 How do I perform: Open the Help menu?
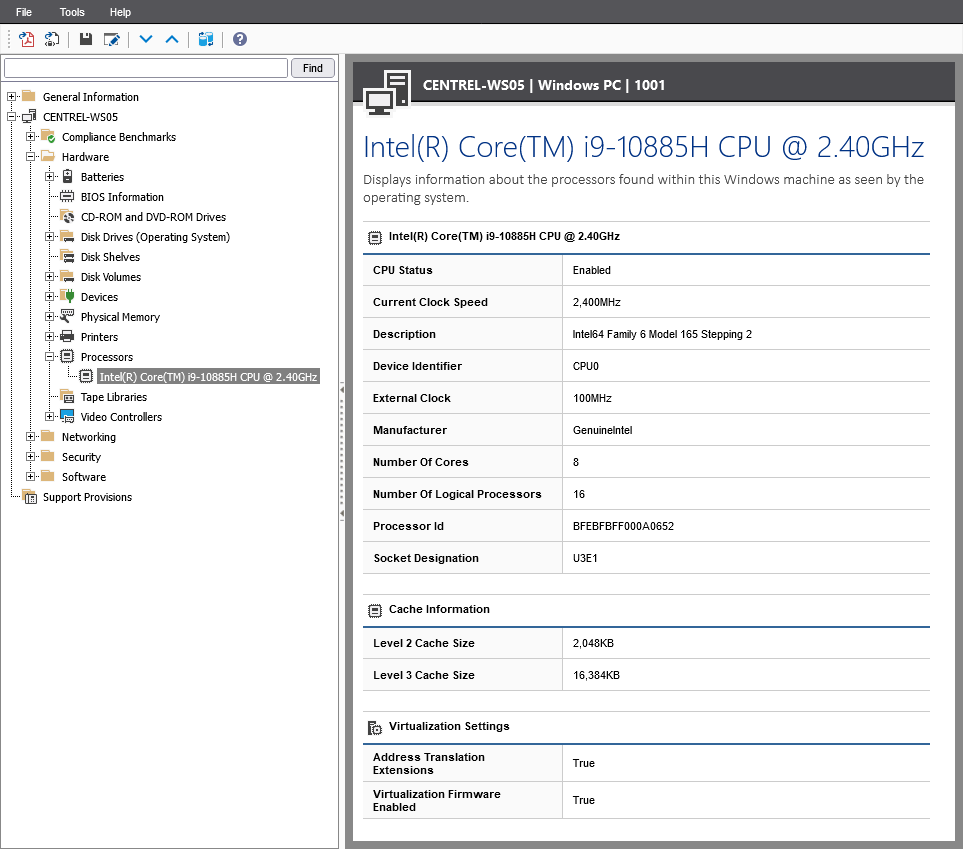click(x=120, y=12)
